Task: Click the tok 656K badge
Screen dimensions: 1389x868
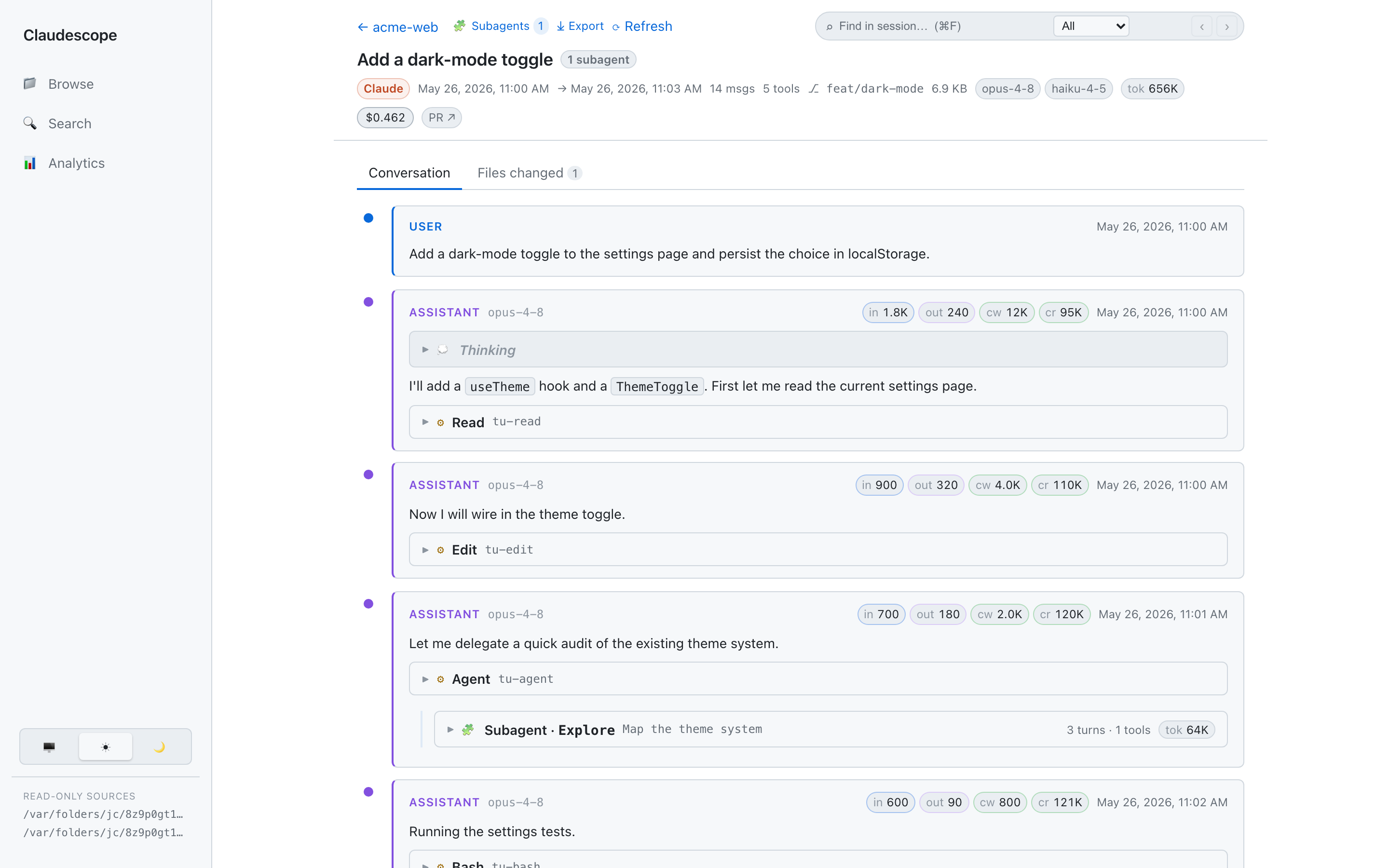Action: (x=1152, y=88)
